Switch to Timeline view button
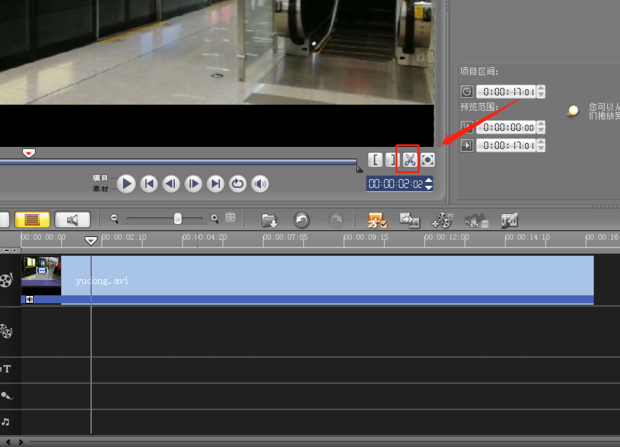Image resolution: width=620 pixels, height=447 pixels. [32, 220]
